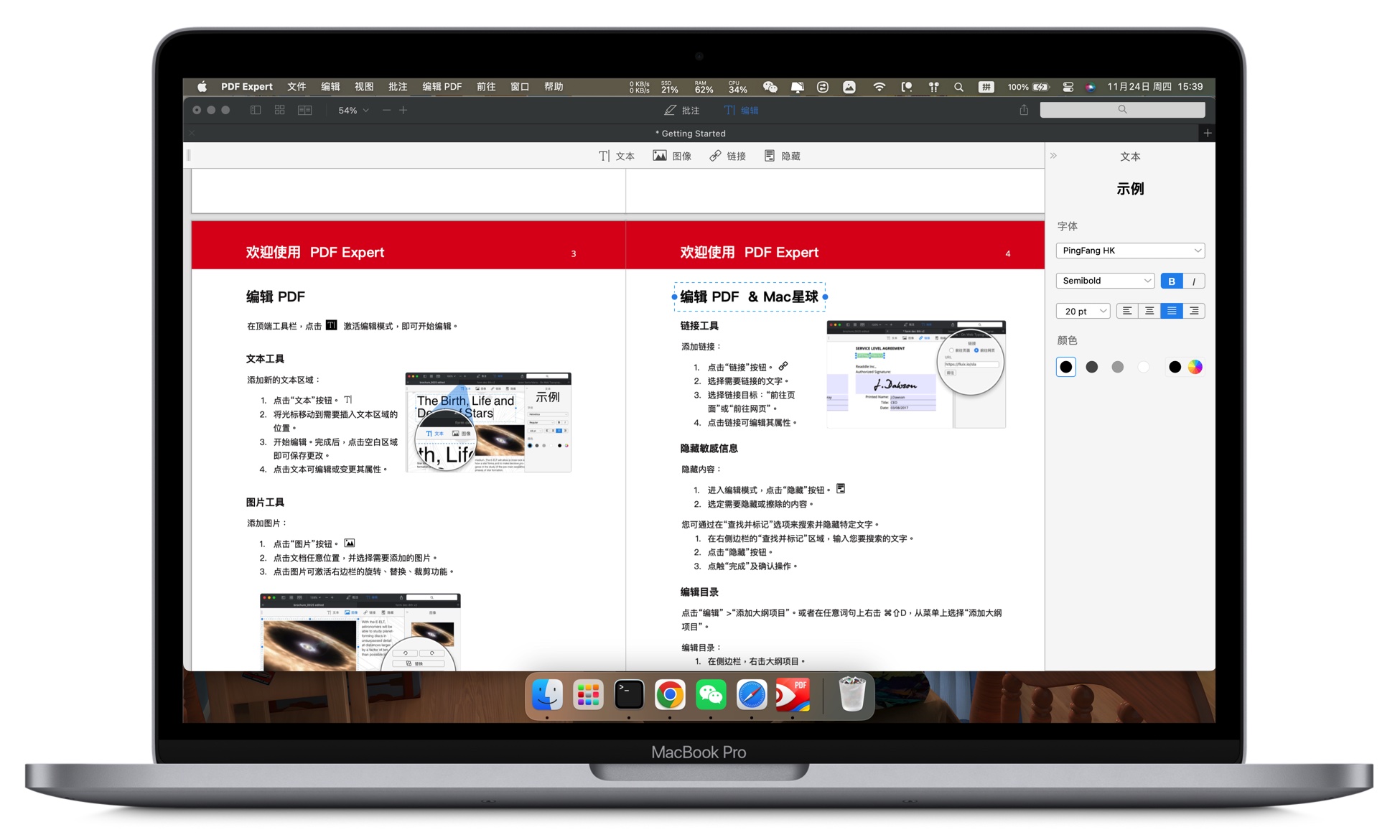1400x840 pixels.
Task: Open Google Chrome from the Dock
Action: coord(670,694)
